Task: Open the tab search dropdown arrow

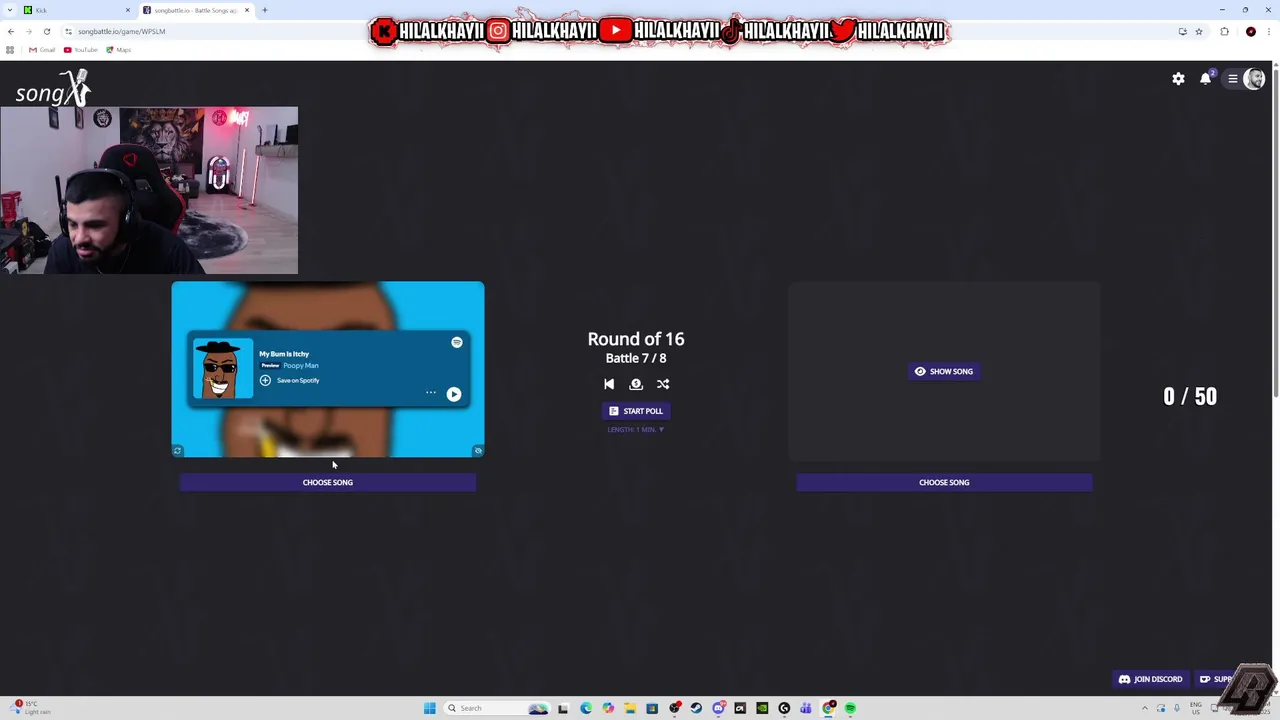Action: point(10,10)
